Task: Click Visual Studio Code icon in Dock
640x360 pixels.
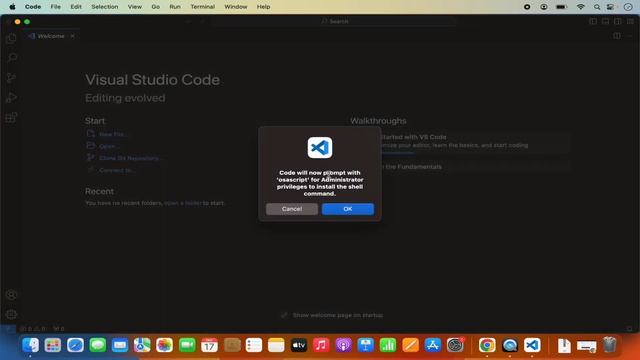Action: point(532,345)
